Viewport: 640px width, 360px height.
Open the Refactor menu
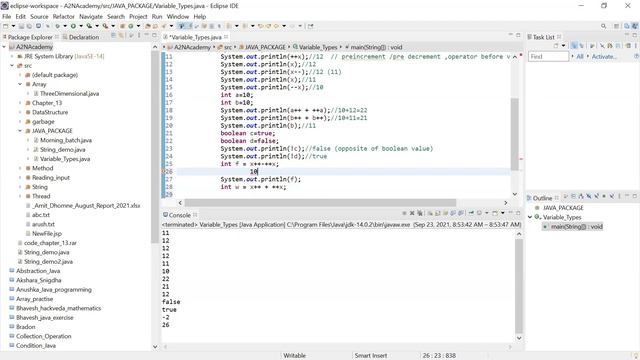pos(64,16)
